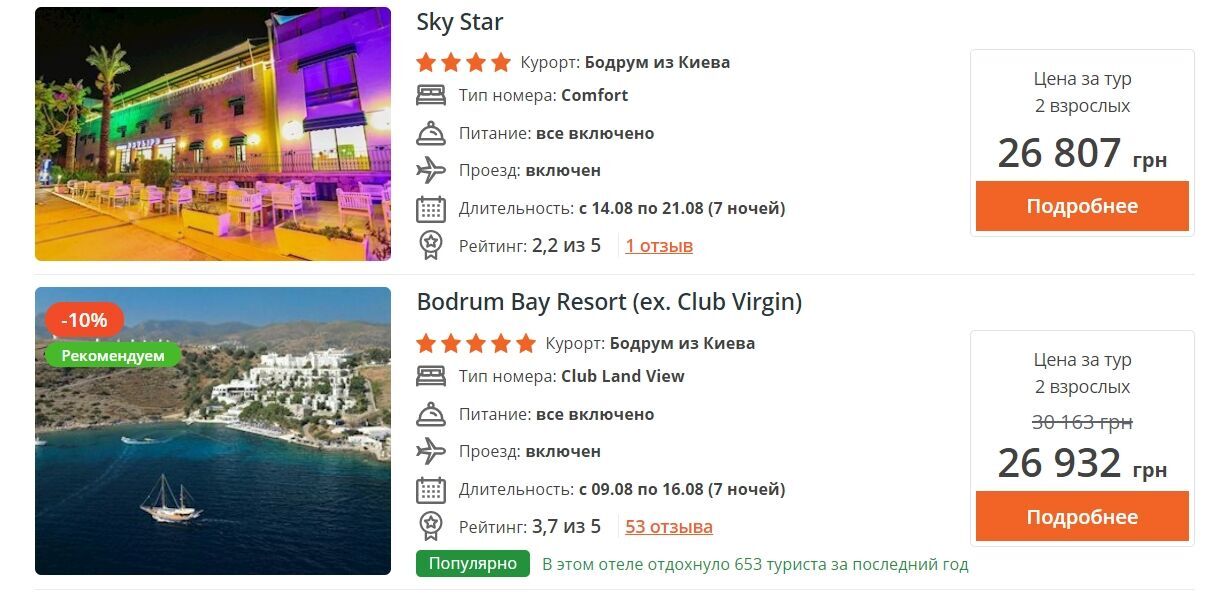Click the calendar icon for Bodrum Bay dates
The image size is (1224, 604).
click(x=431, y=490)
